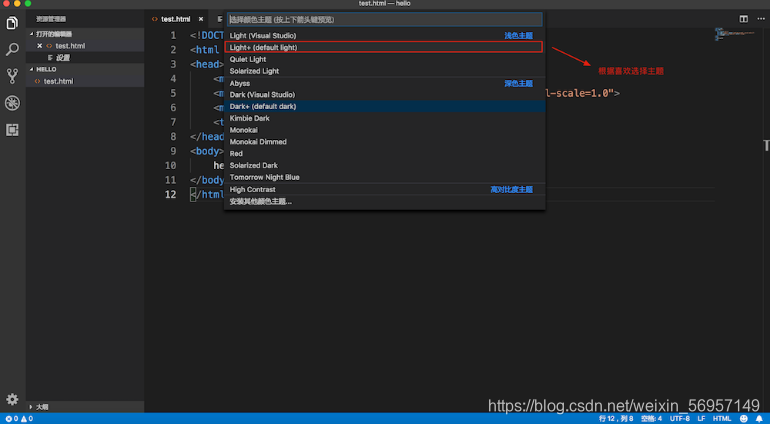The height and width of the screenshot is (425, 770).
Task: Click the 资源管理器 panel title
Action: click(x=51, y=19)
